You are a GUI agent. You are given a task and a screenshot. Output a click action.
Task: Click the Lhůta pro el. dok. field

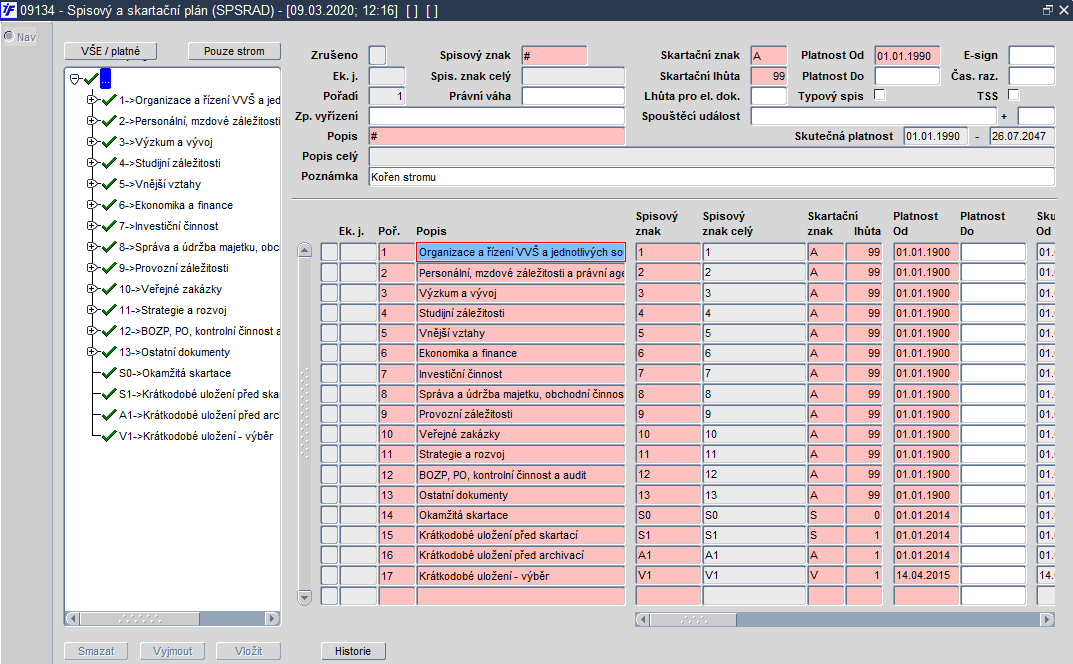pyautogui.click(x=768, y=96)
